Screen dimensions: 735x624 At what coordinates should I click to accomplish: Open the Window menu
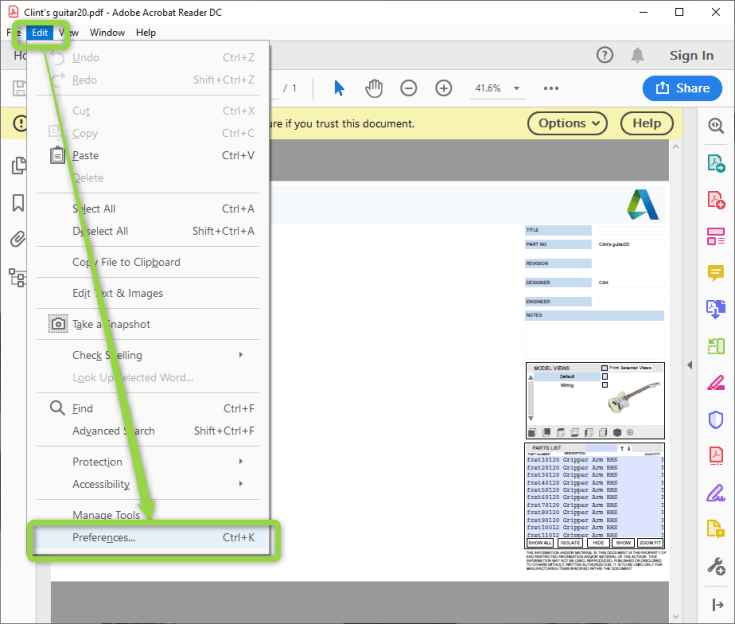[107, 32]
